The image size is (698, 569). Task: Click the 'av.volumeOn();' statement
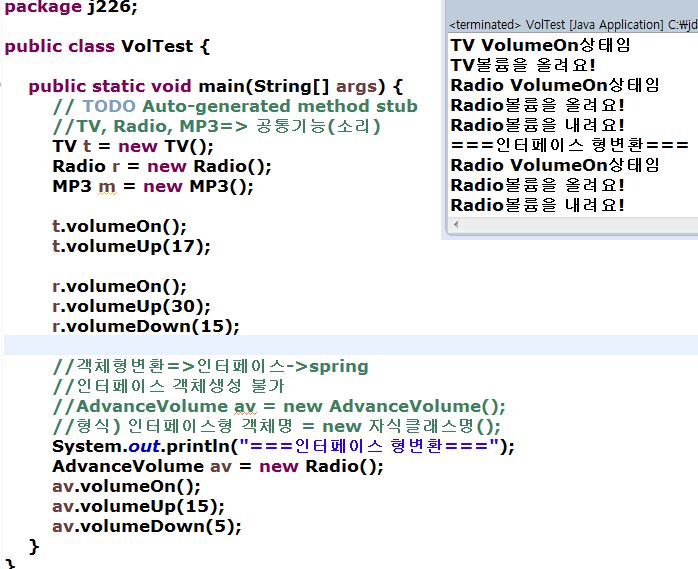pos(126,486)
